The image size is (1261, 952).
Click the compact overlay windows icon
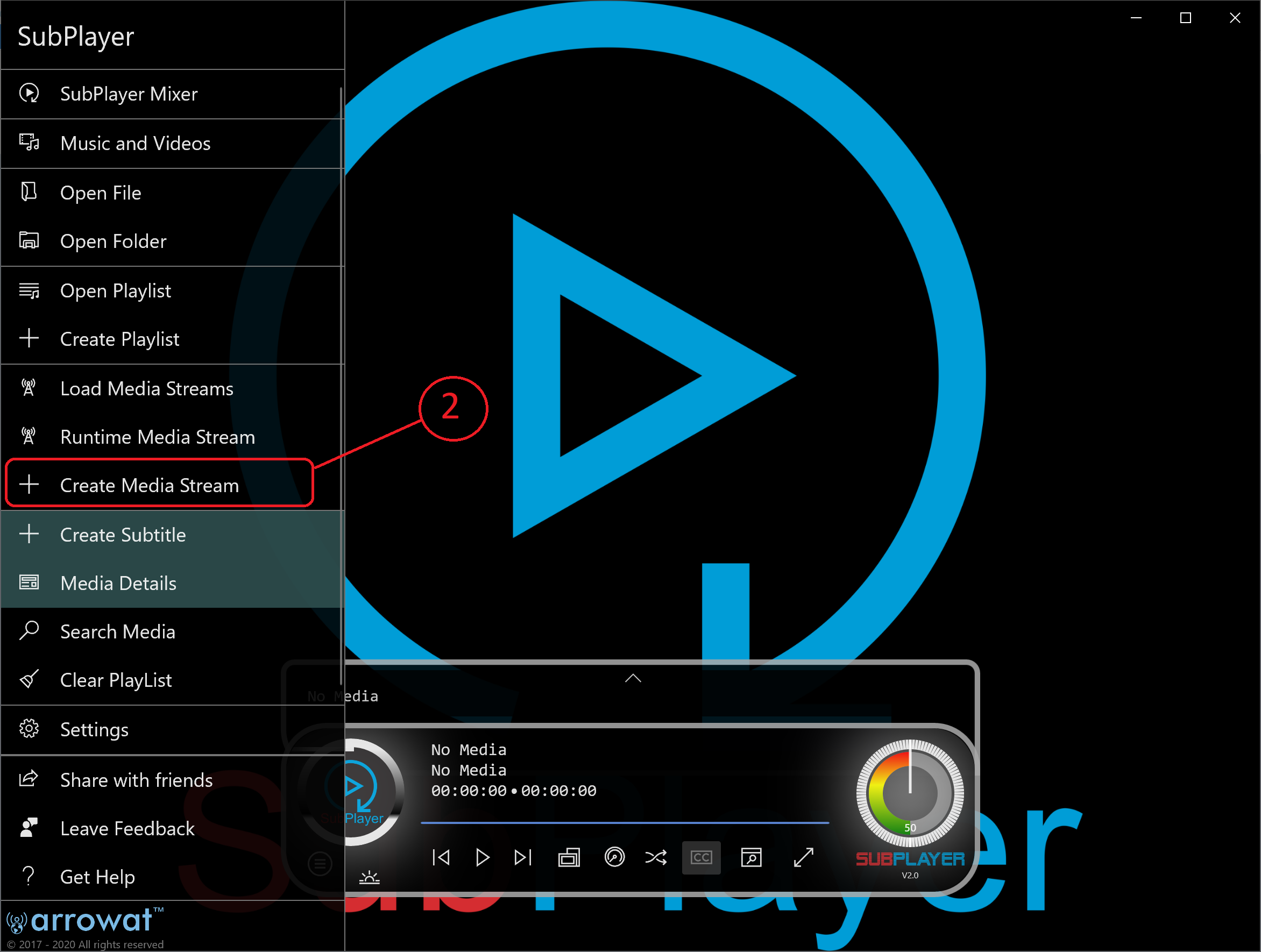[x=569, y=857]
